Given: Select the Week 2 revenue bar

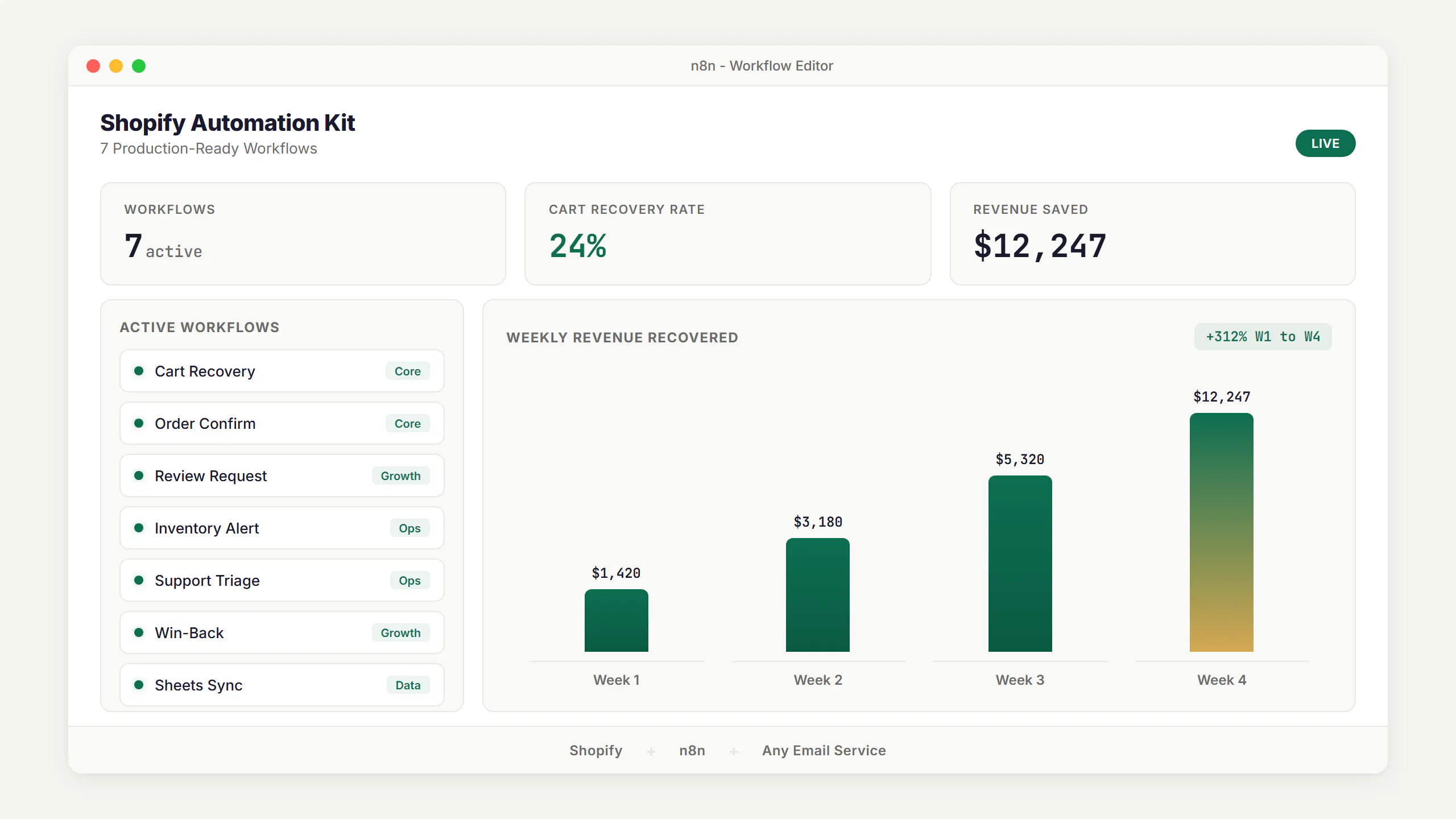Looking at the screenshot, I should tap(818, 595).
